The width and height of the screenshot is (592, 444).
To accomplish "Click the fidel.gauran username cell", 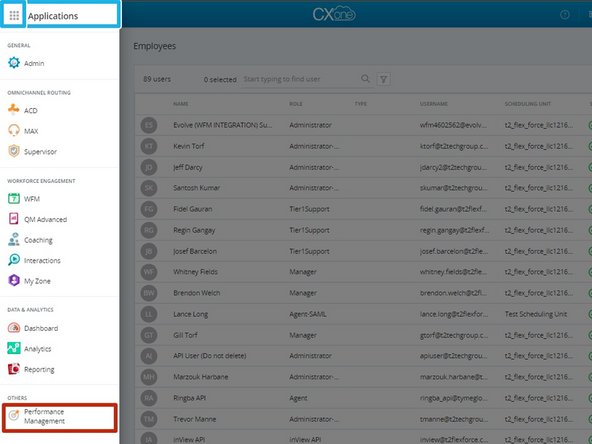I will [453, 209].
